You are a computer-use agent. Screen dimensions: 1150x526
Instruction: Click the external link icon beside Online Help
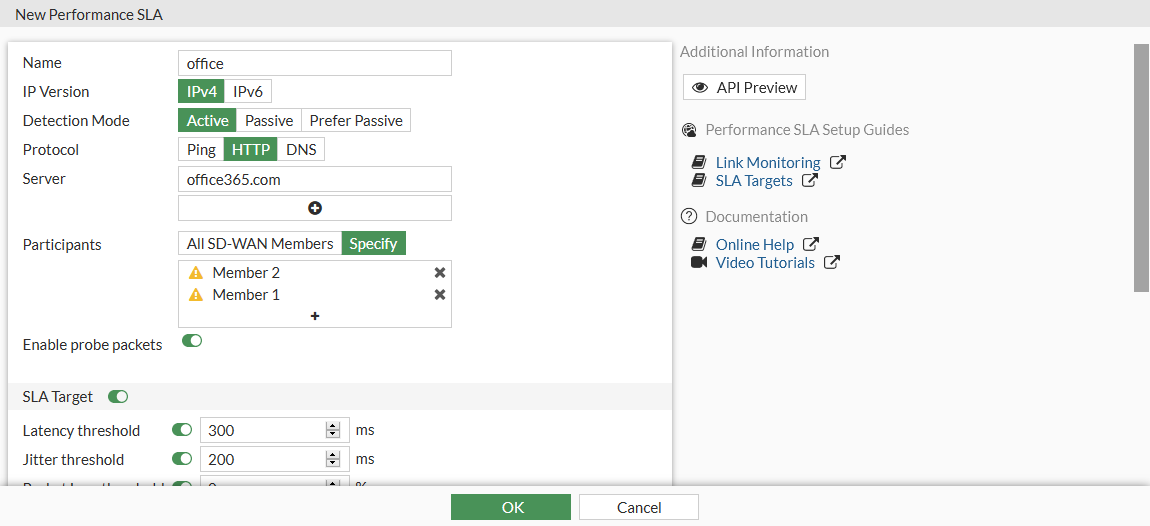point(812,244)
